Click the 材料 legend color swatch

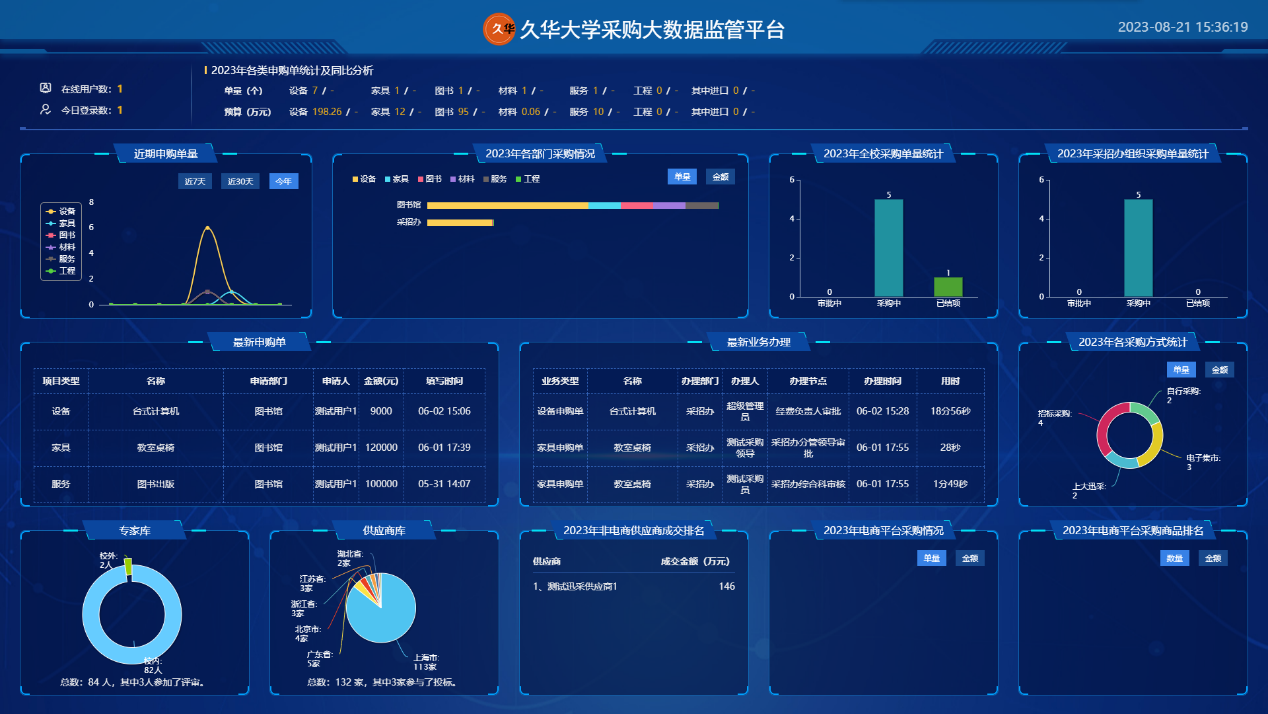(x=451, y=179)
